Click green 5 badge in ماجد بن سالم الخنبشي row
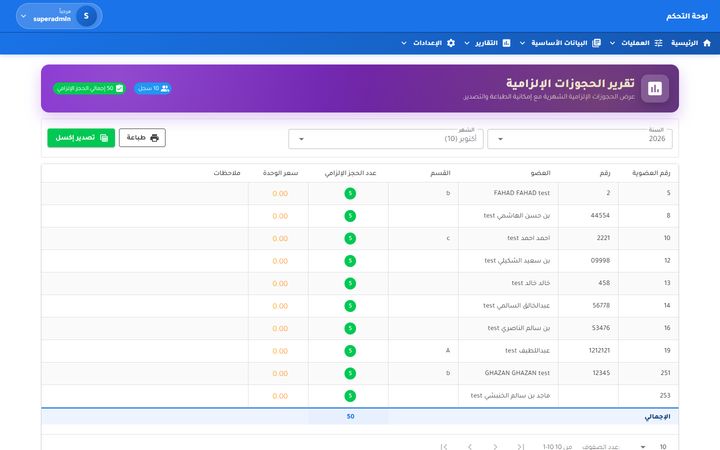The width and height of the screenshot is (720, 450). pos(350,396)
